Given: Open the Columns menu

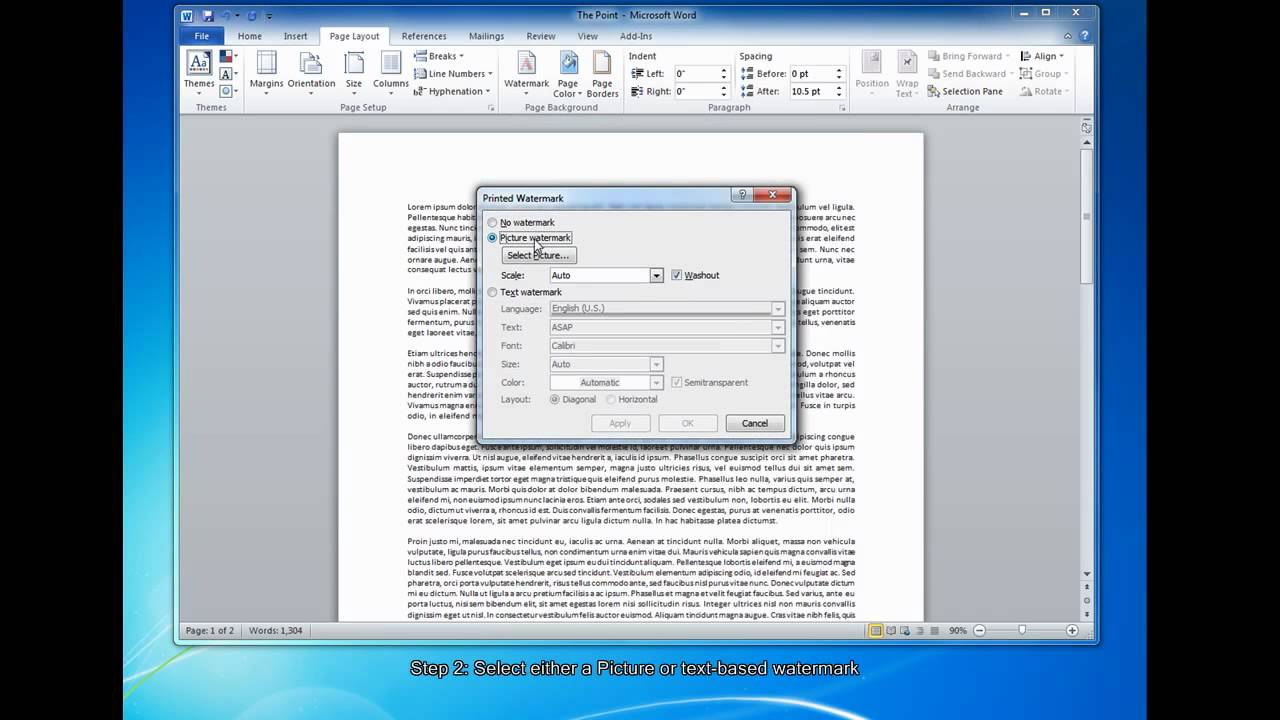Looking at the screenshot, I should pos(390,74).
